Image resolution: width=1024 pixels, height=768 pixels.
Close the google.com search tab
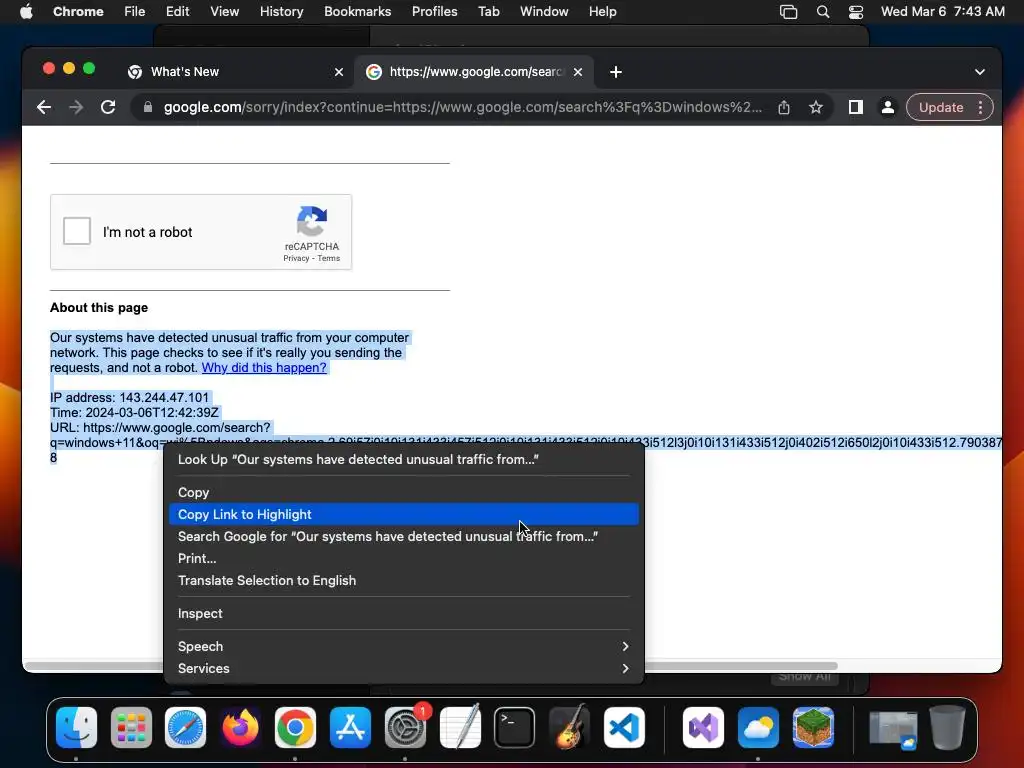tap(578, 72)
